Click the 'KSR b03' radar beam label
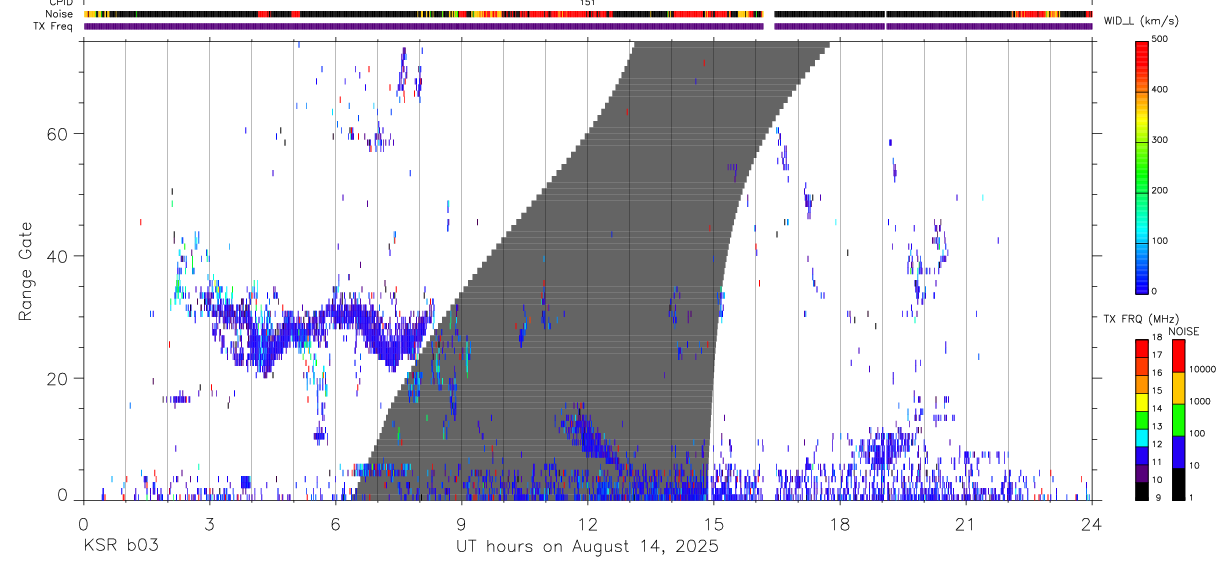 click(x=120, y=547)
